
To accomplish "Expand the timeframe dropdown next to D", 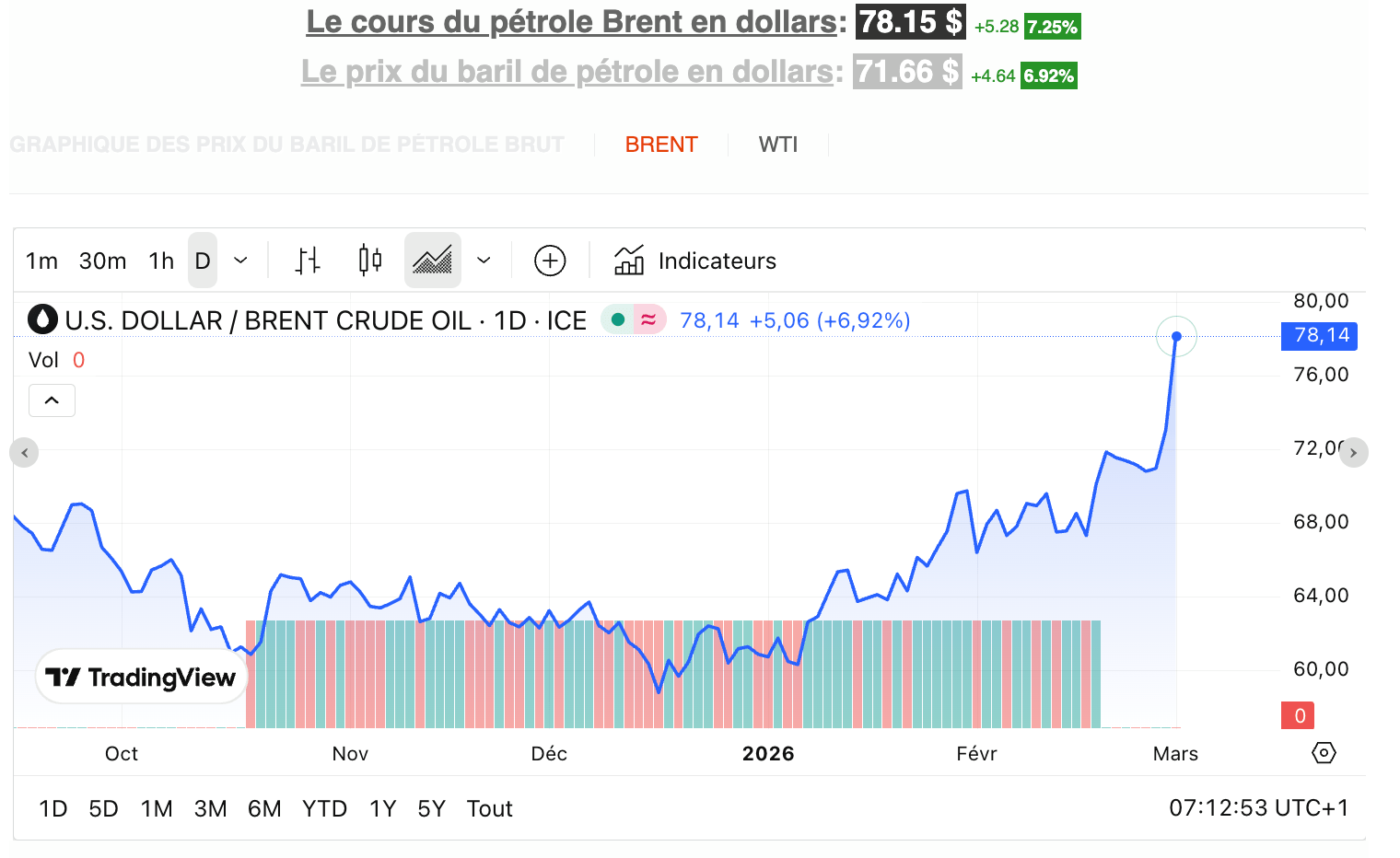I will click(239, 261).
